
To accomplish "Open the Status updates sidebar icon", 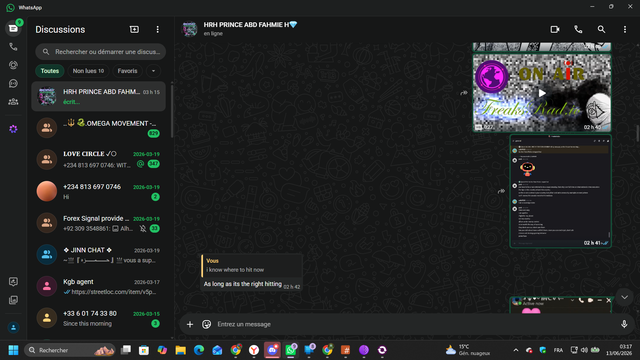I will [13, 65].
